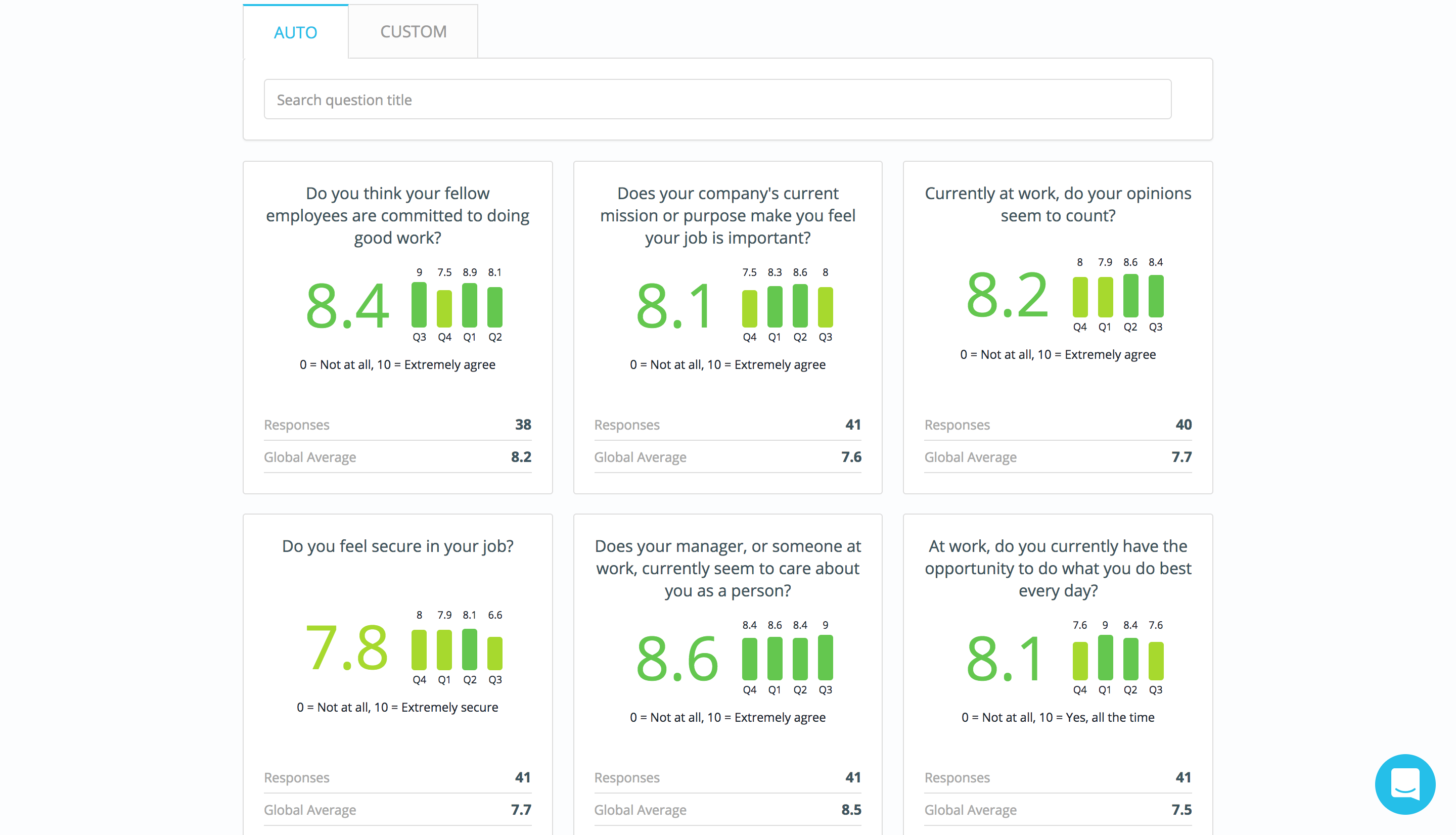The width and height of the screenshot is (1456, 835).
Task: Click the 7.8 job security score
Action: pos(347,648)
